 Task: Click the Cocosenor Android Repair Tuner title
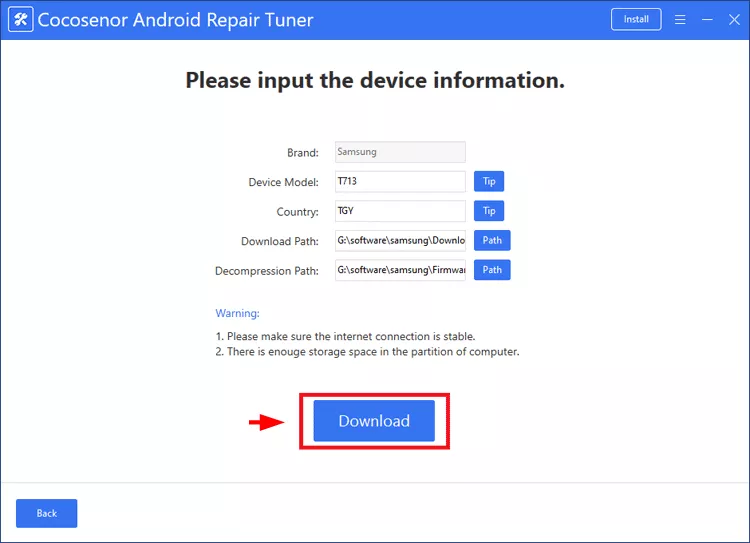(175, 20)
